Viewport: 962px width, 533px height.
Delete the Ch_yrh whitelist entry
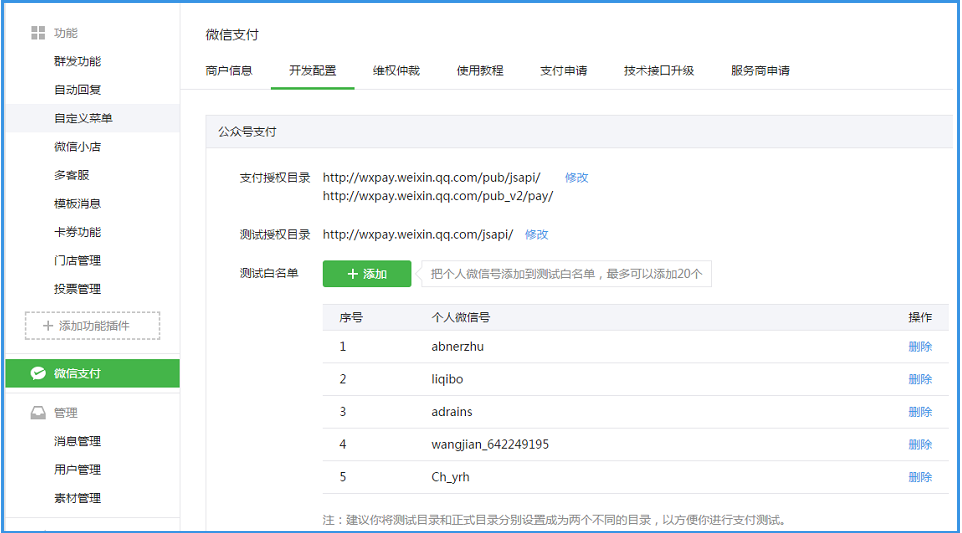[x=920, y=477]
